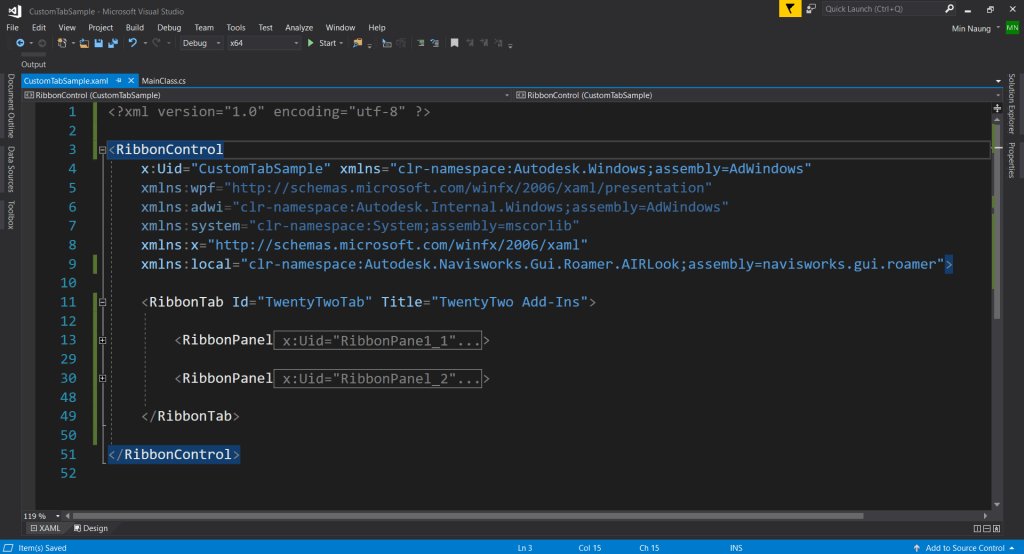The width and height of the screenshot is (1024, 554).
Task: Click the Navigate Backward arrow icon
Action: [x=20, y=43]
